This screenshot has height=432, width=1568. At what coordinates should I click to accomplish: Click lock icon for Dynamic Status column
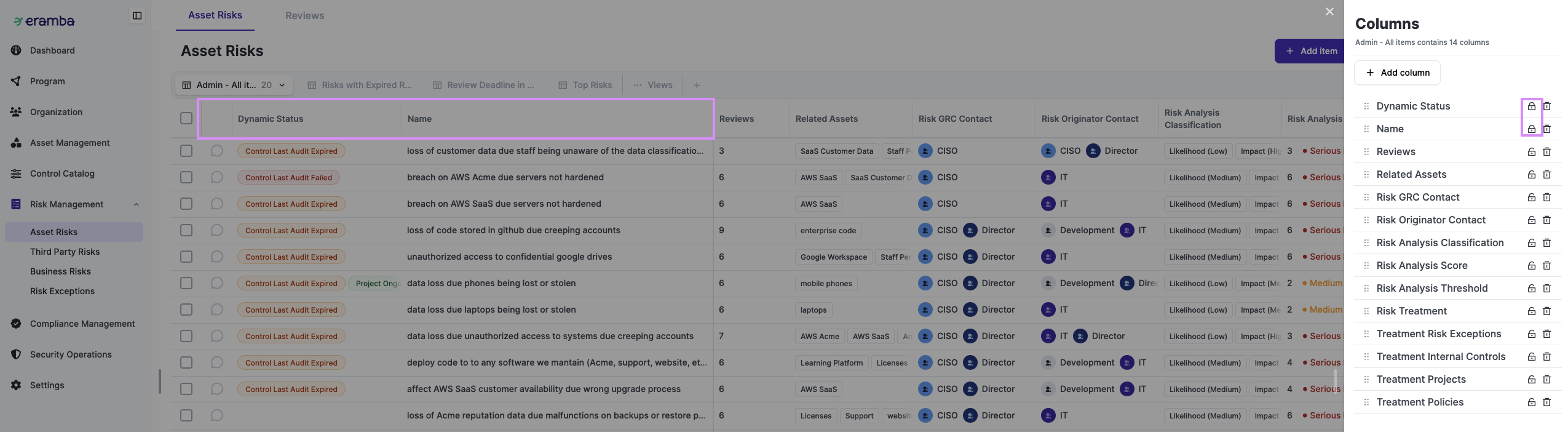click(1532, 106)
